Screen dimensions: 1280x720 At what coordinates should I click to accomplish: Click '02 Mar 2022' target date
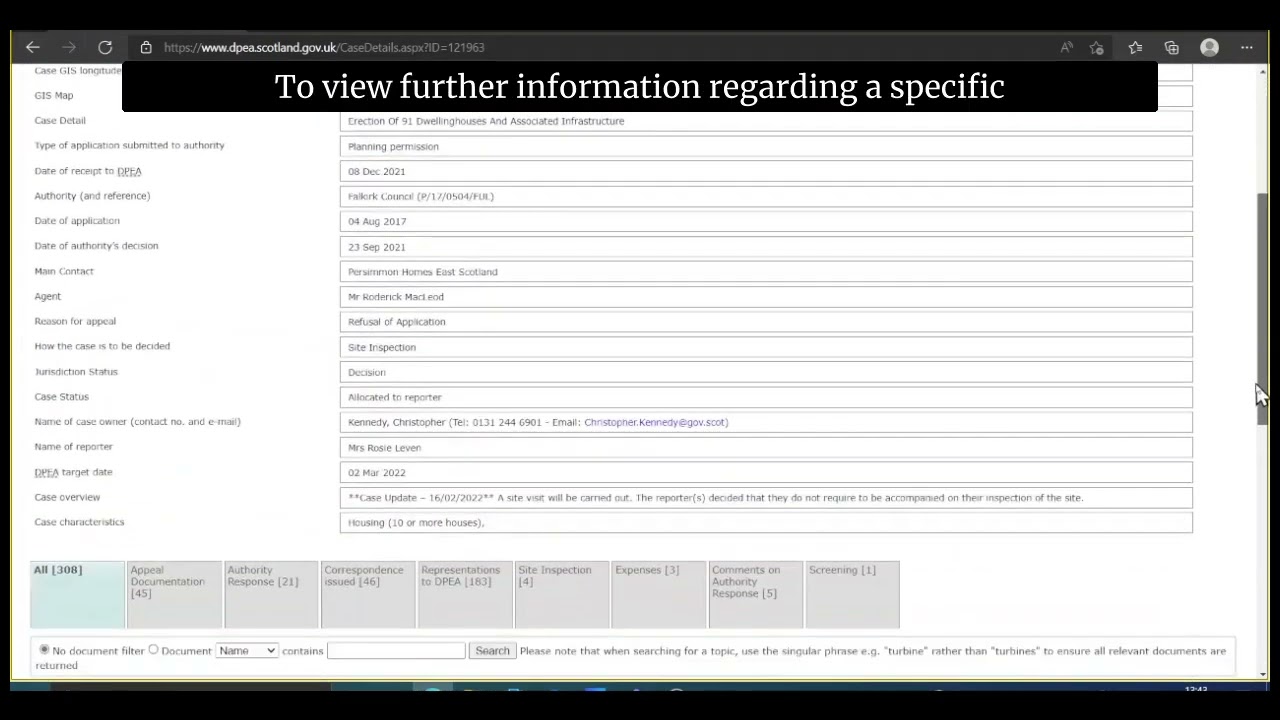(377, 473)
